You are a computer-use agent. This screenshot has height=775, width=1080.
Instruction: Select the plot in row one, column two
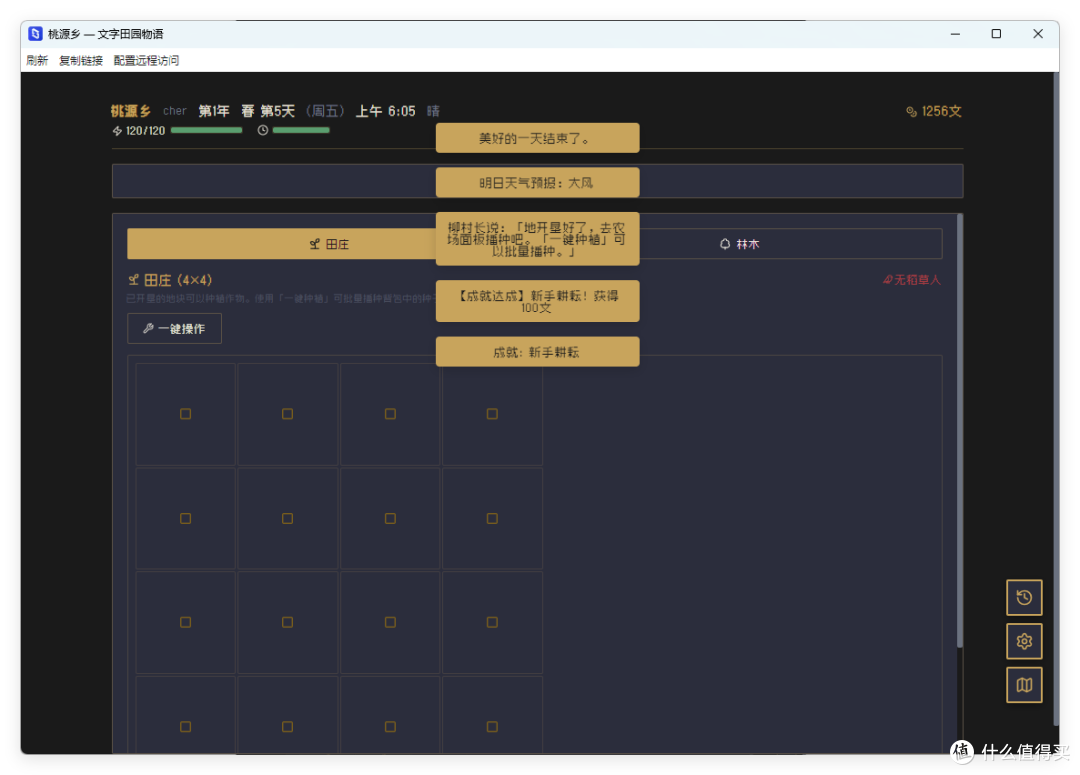[287, 414]
